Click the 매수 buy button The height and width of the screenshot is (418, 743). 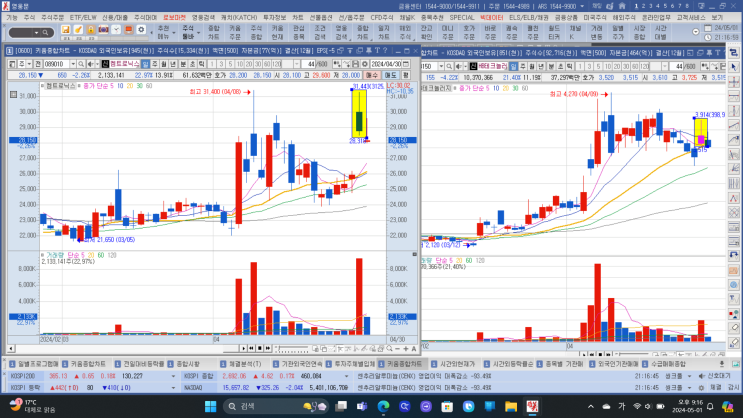pos(372,75)
